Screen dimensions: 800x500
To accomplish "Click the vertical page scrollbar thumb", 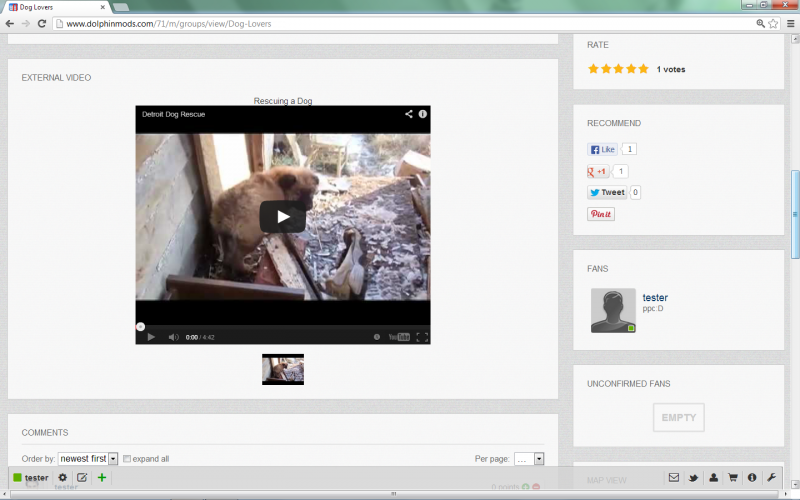I will tap(795, 214).
